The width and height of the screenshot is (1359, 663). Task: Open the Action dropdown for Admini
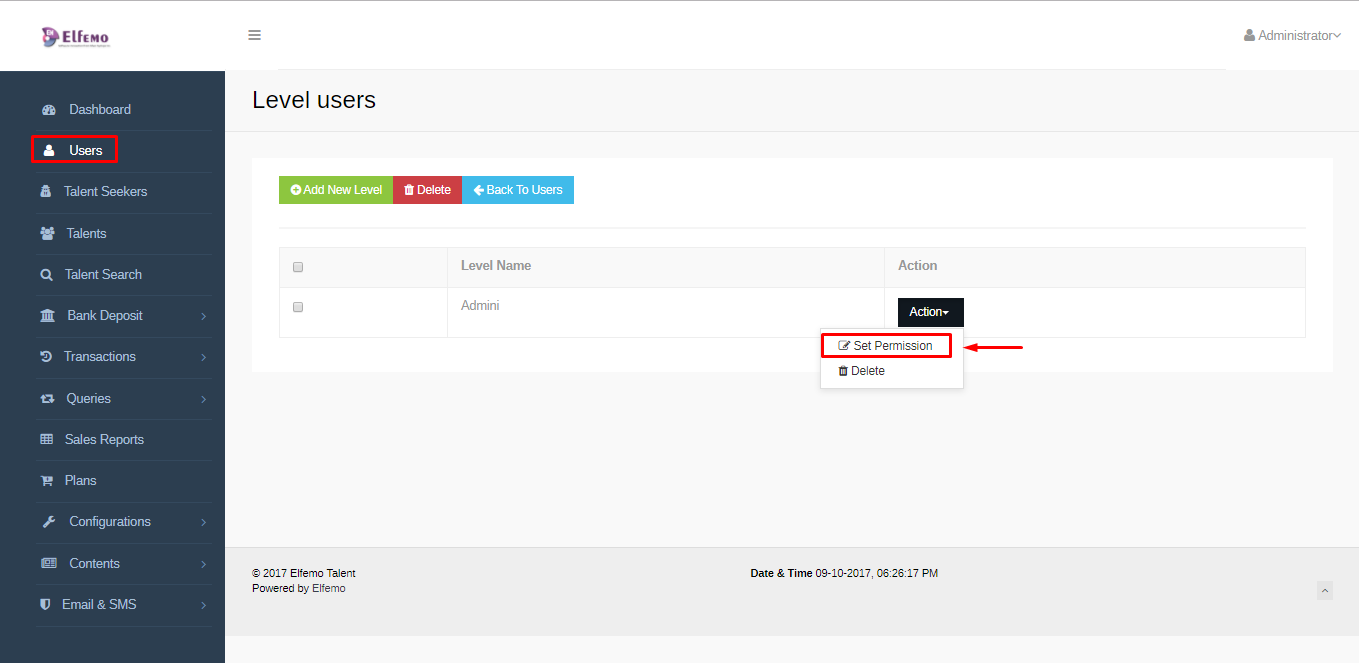[x=930, y=312]
